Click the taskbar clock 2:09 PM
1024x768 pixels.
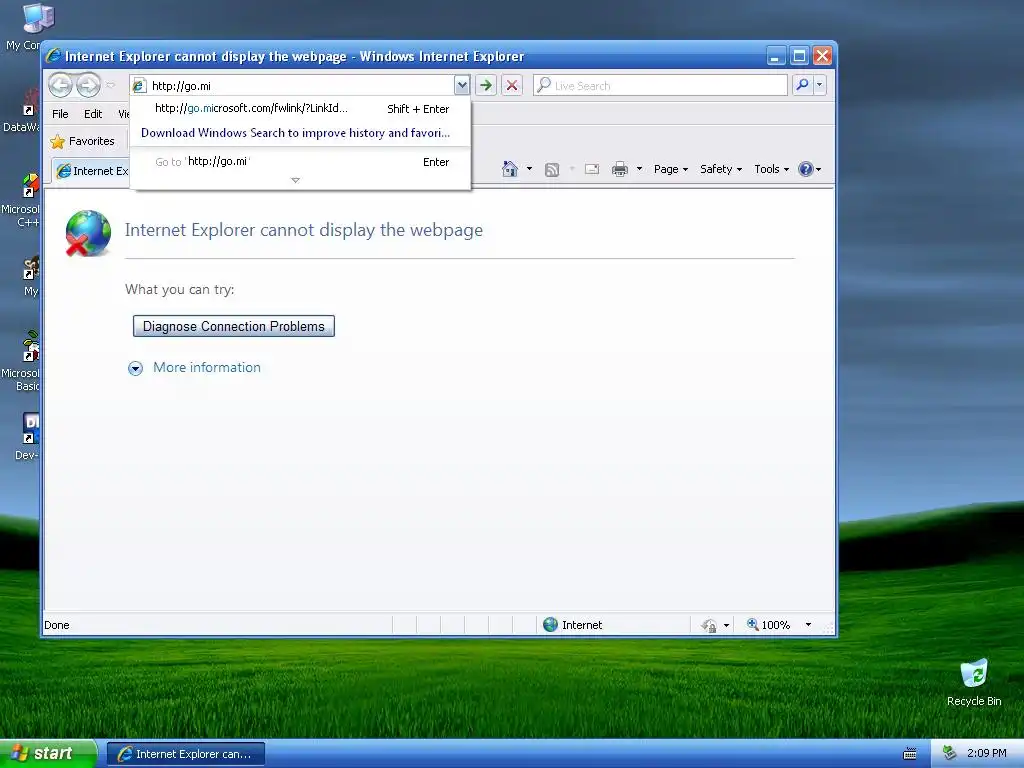click(986, 754)
